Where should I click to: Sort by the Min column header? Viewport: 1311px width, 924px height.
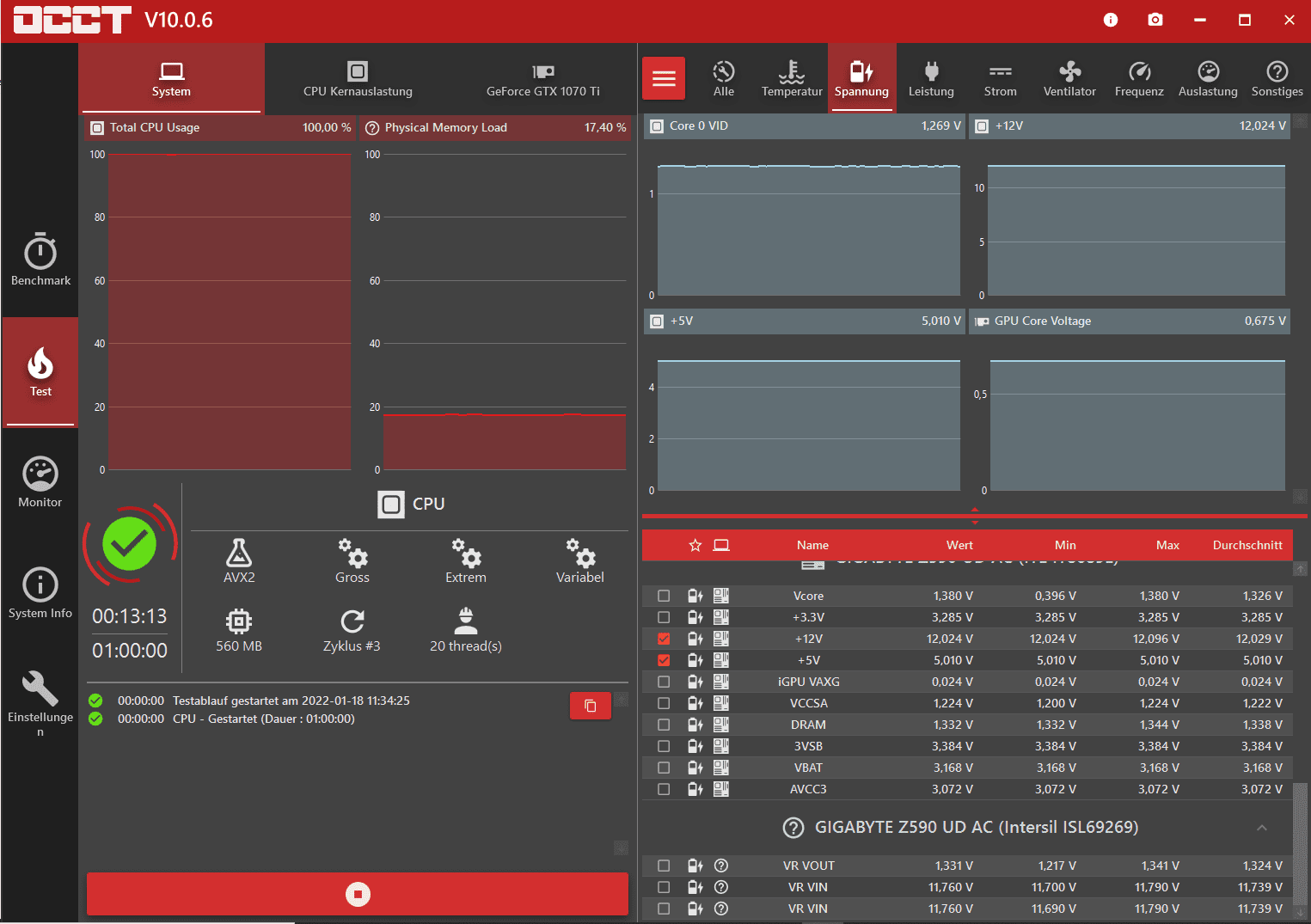[x=1065, y=545]
